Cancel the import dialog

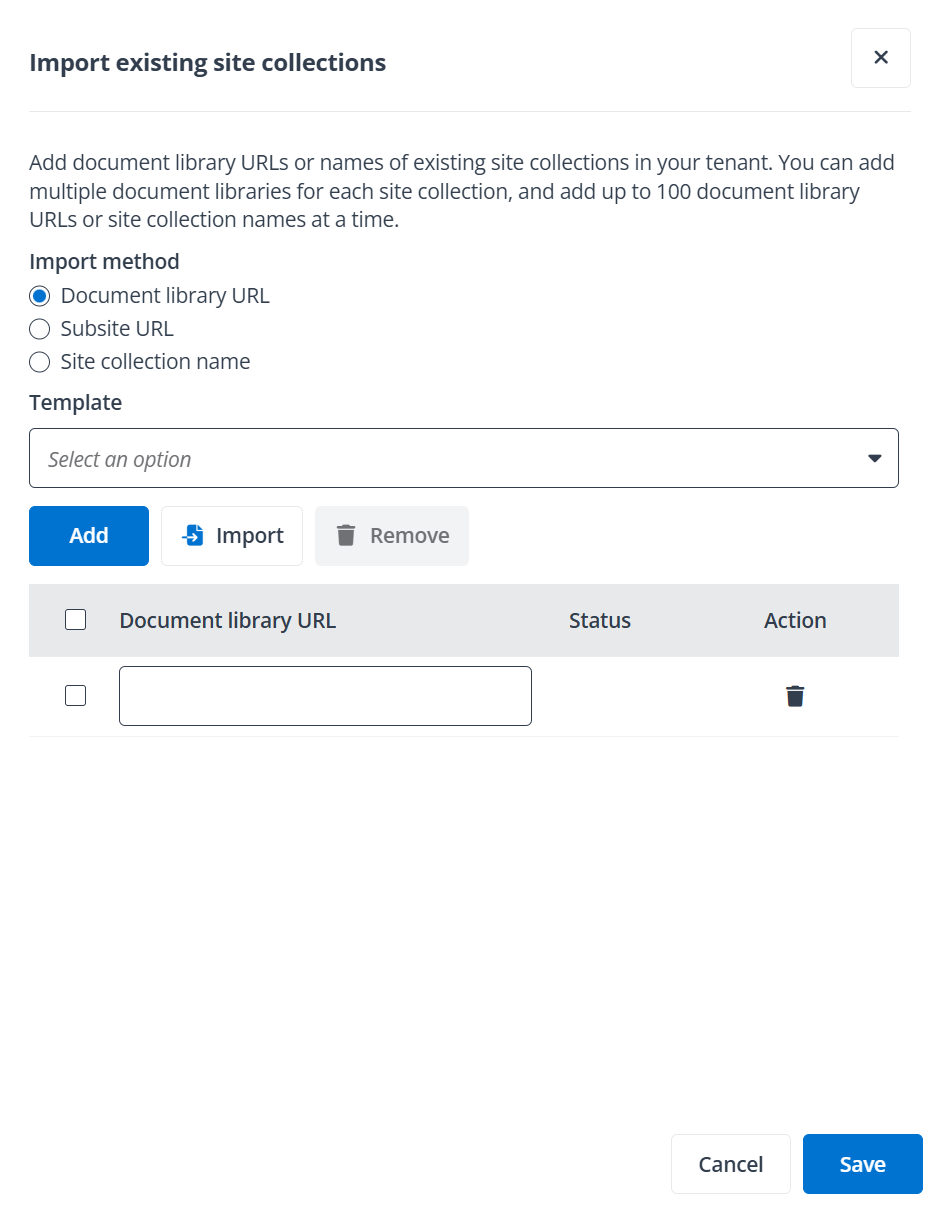[730, 1164]
